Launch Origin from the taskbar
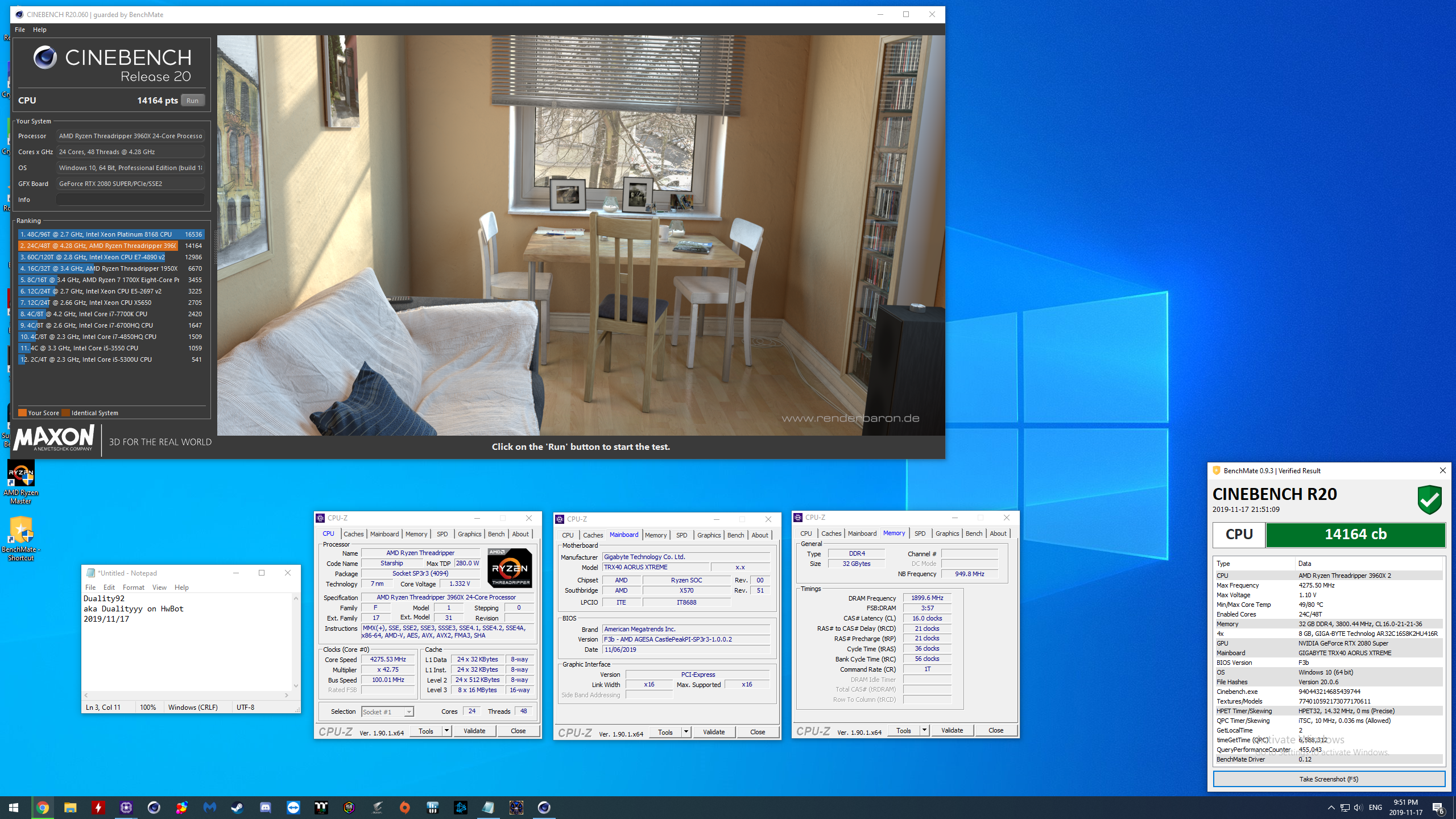Image resolution: width=1456 pixels, height=819 pixels. [x=405, y=807]
